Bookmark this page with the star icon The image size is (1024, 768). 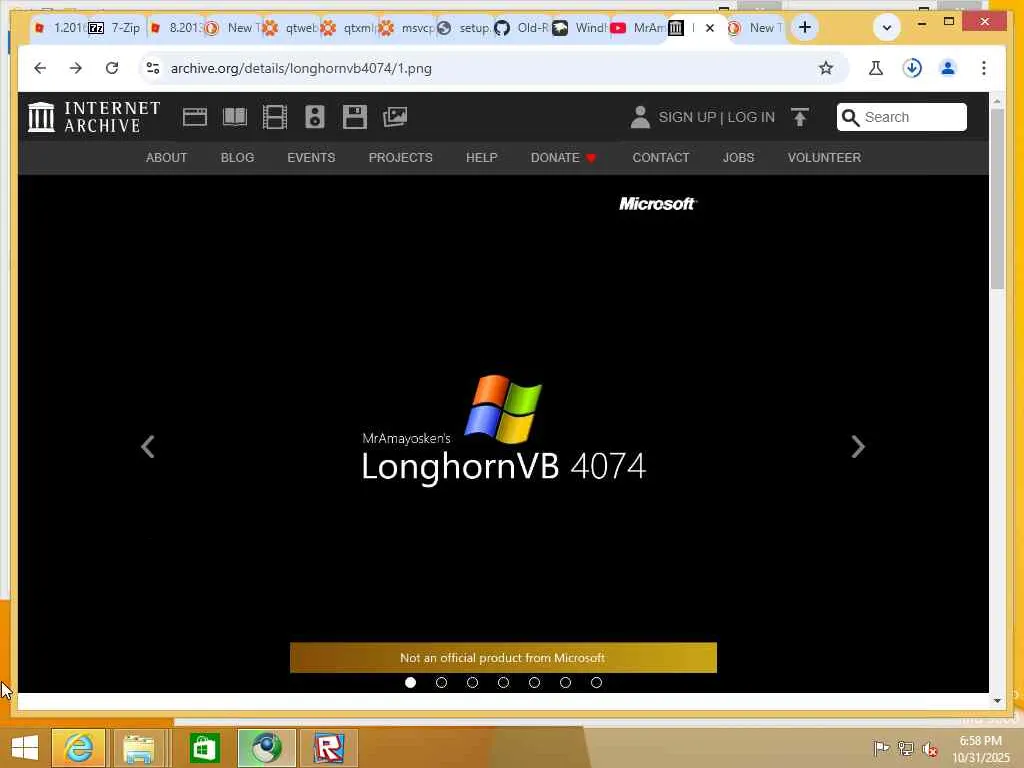[825, 68]
